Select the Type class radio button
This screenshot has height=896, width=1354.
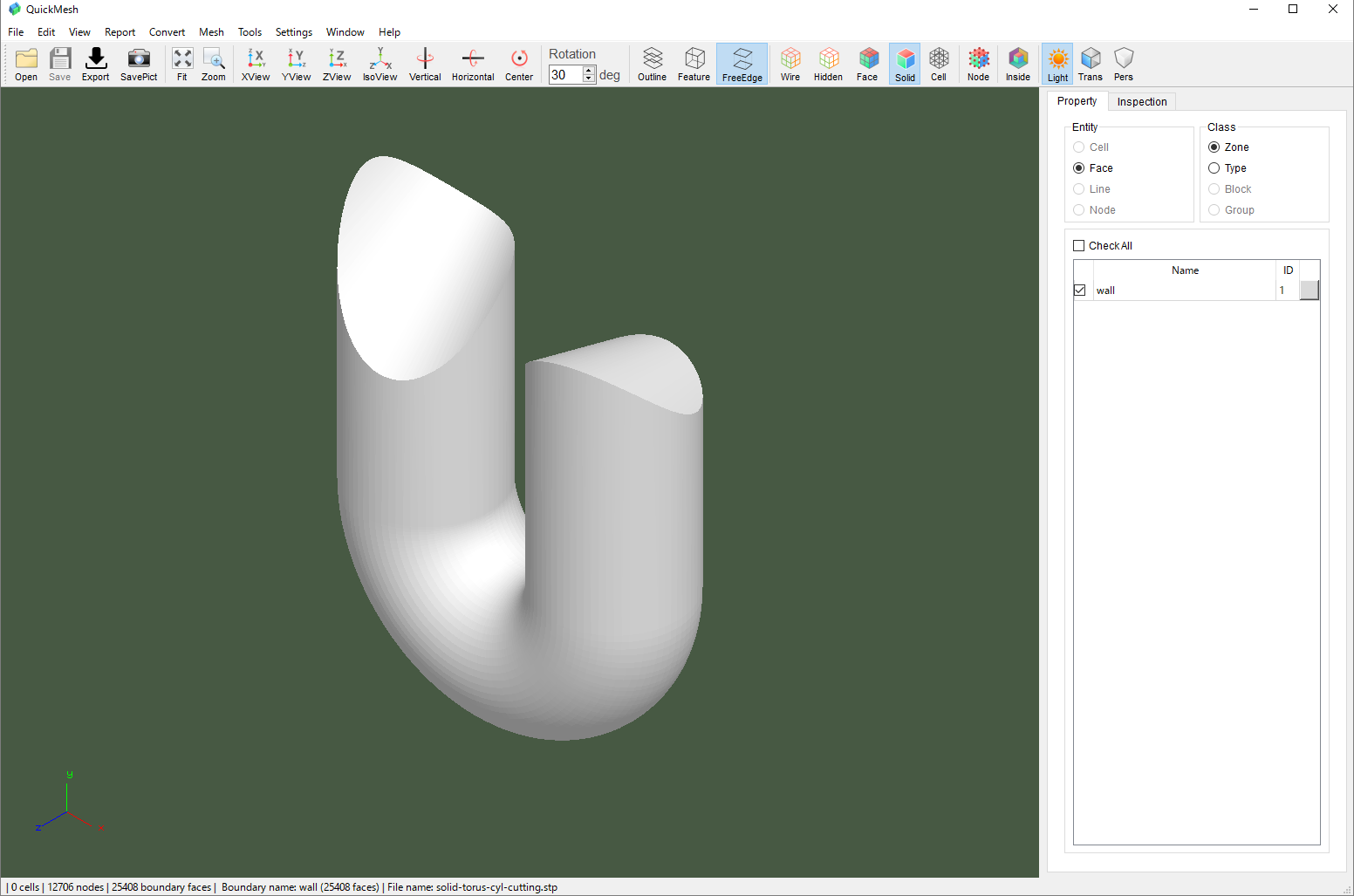[x=1214, y=168]
